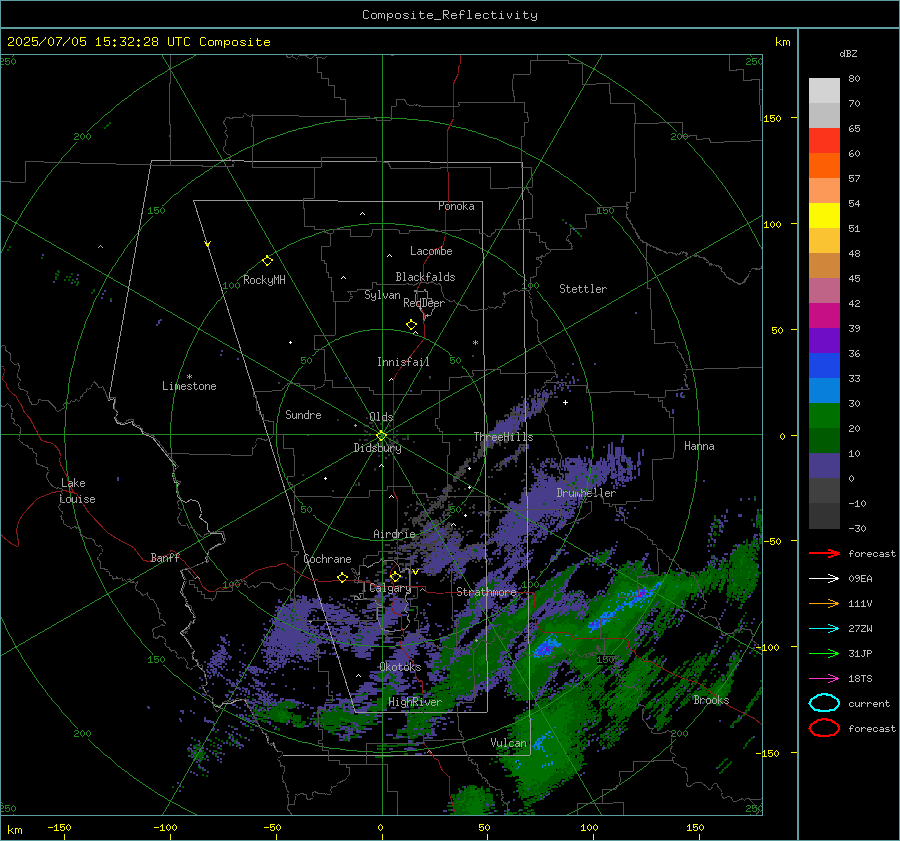
Task: Click the orange 111V arrow icon
Action: tap(824, 603)
